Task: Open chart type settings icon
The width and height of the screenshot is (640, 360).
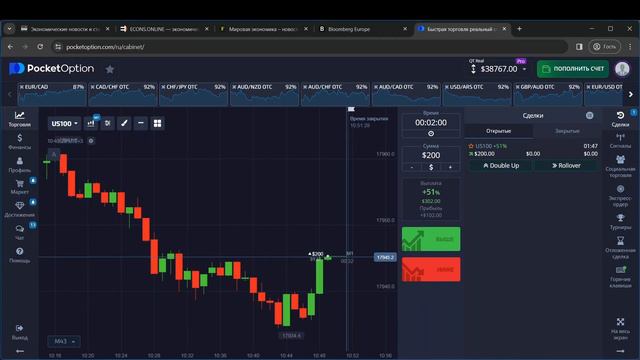Action: coord(91,123)
